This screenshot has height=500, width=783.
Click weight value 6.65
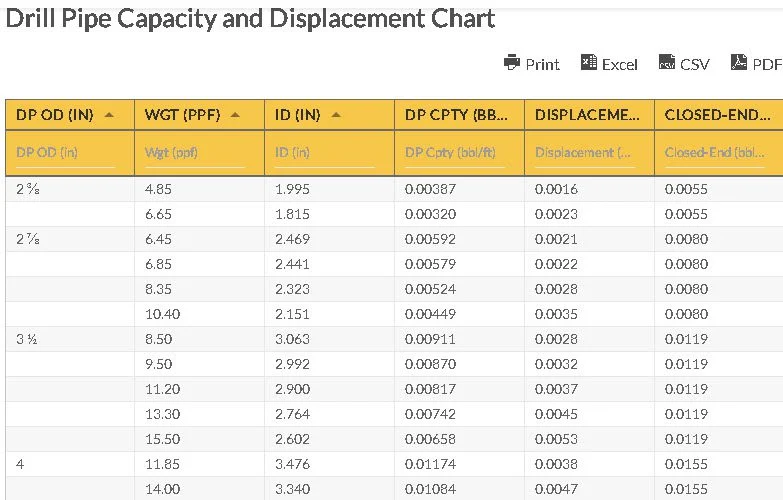click(x=158, y=214)
